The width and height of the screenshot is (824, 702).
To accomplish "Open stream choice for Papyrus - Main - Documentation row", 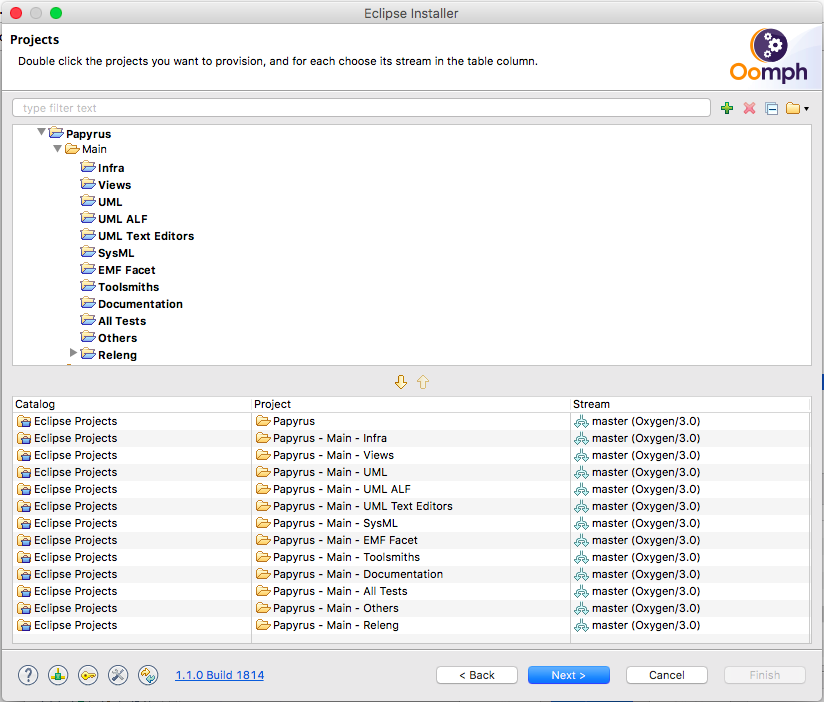I will (x=690, y=574).
